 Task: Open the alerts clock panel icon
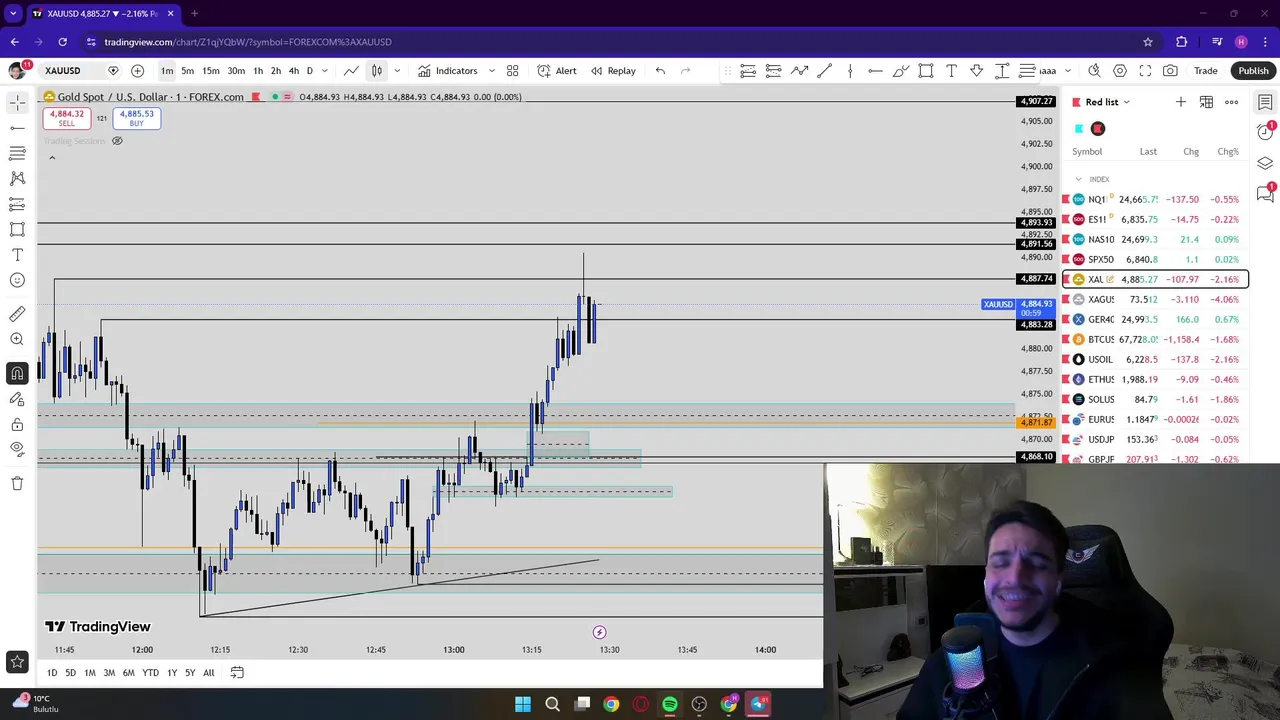tap(1265, 132)
